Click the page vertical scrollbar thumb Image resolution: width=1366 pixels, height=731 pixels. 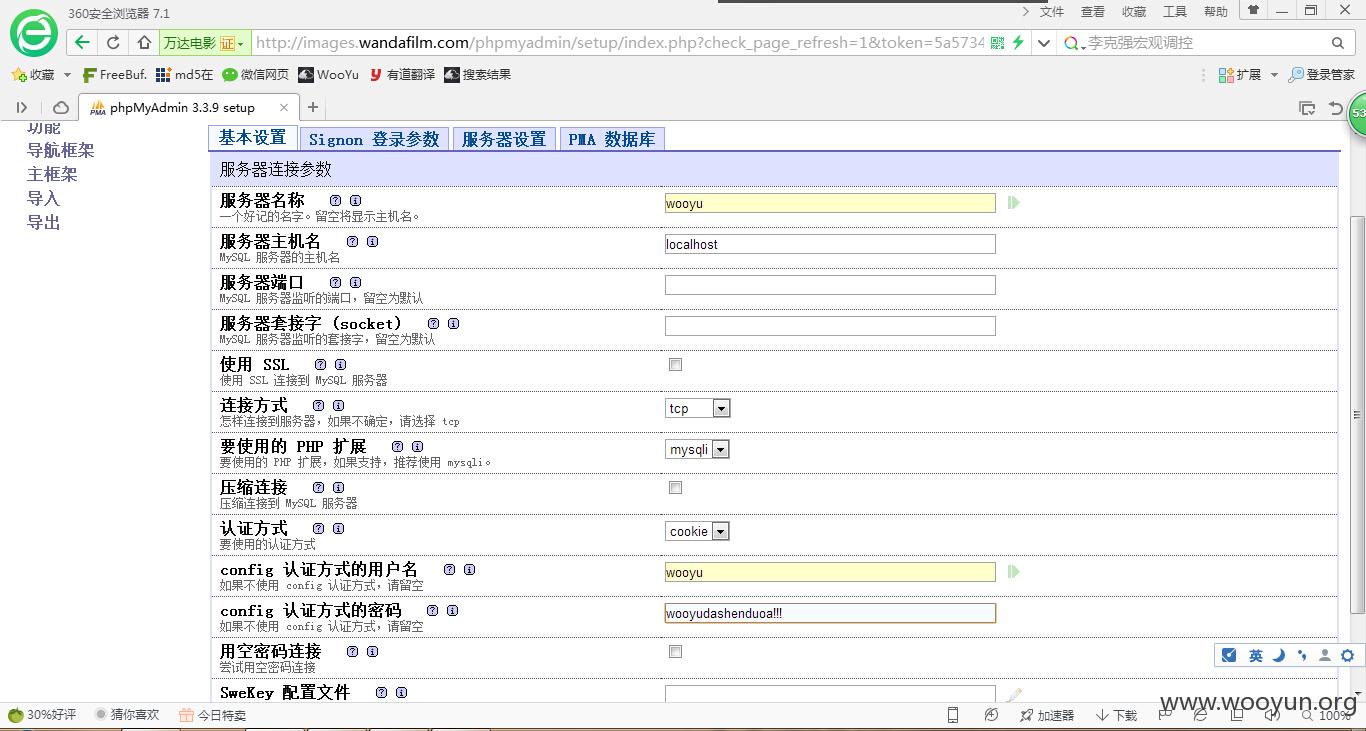click(1357, 417)
